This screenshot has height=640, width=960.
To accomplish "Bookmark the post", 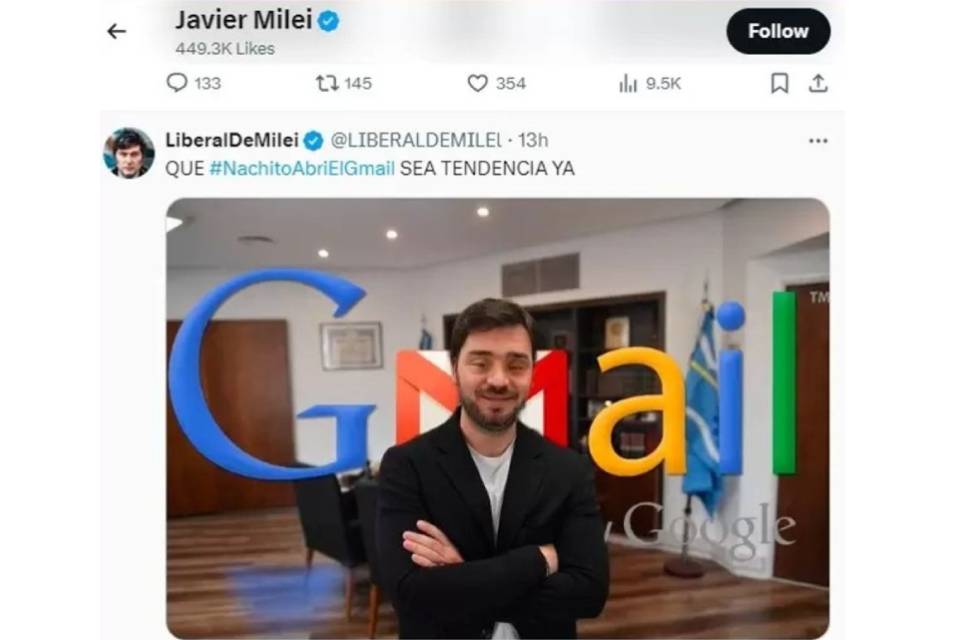I will coord(779,83).
